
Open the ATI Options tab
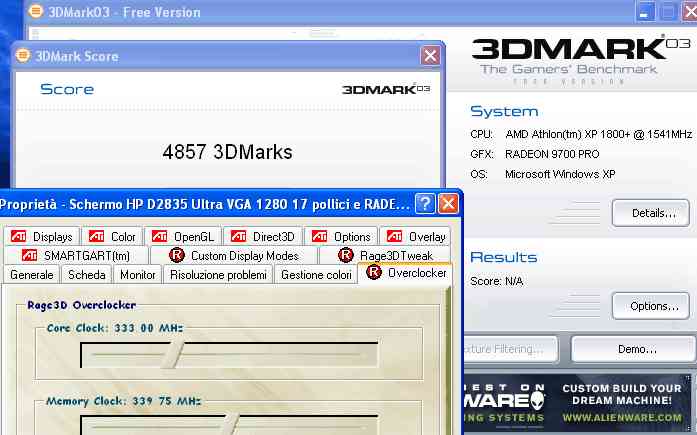coord(341,236)
